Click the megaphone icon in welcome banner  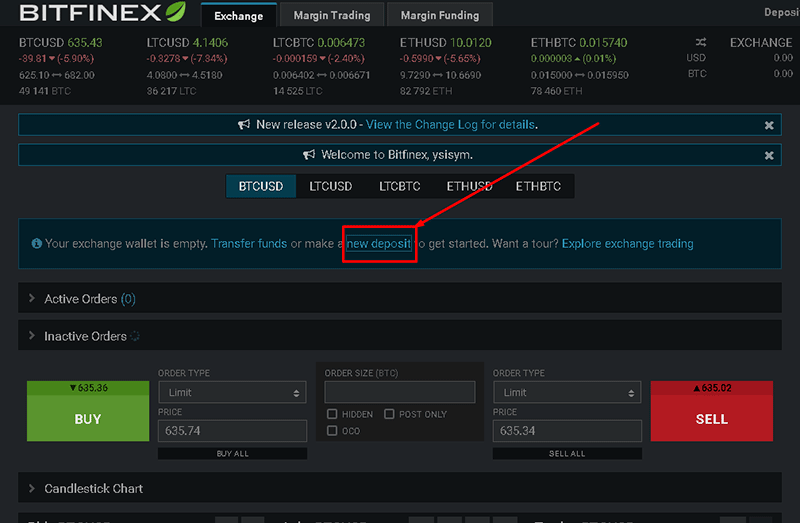tap(309, 155)
